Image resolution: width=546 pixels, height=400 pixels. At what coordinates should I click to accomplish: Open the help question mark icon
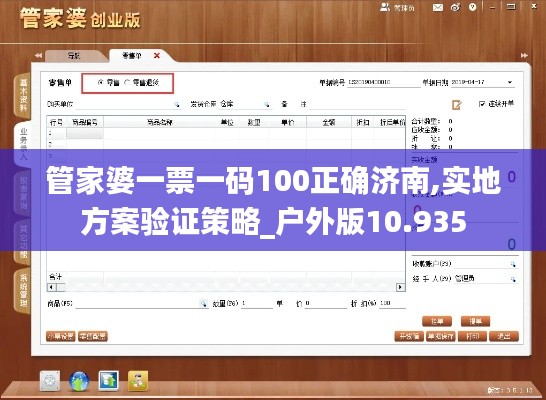[x=473, y=7]
